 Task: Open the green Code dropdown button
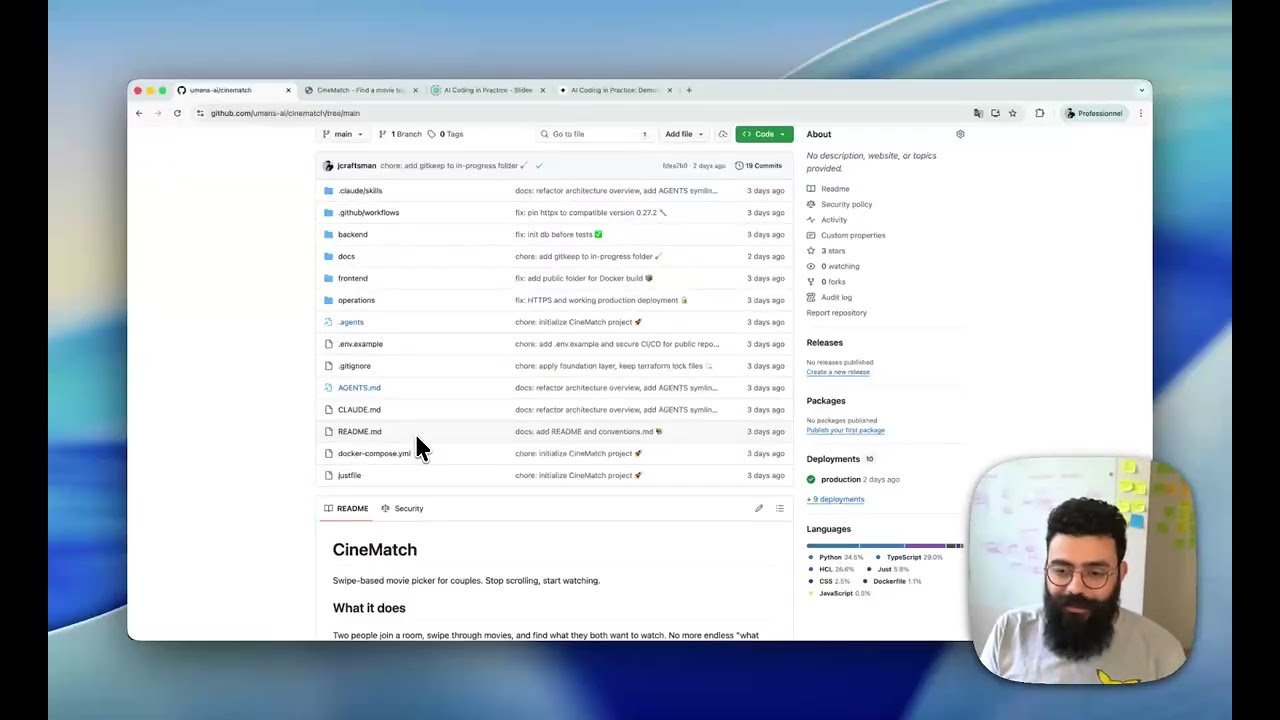click(x=764, y=134)
